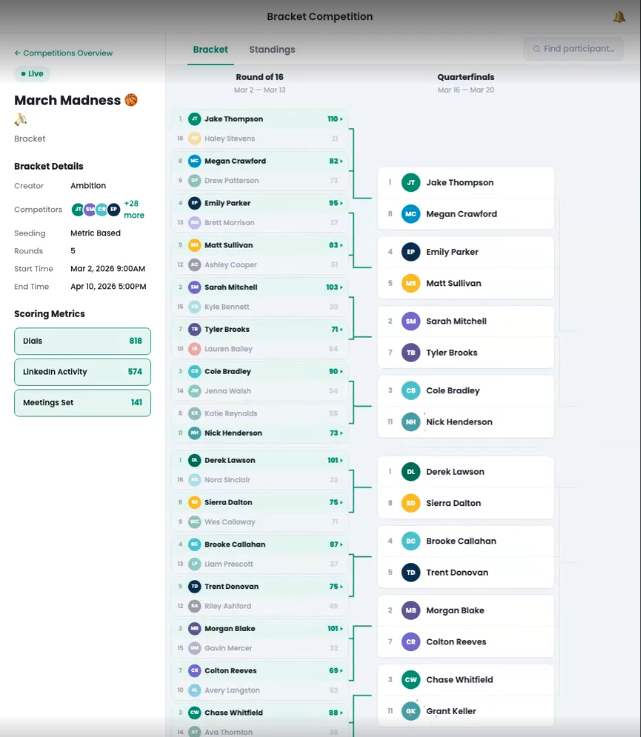The image size is (641, 737).
Task: Select the LinkedIn Activity metric card
Action: pyautogui.click(x=82, y=372)
